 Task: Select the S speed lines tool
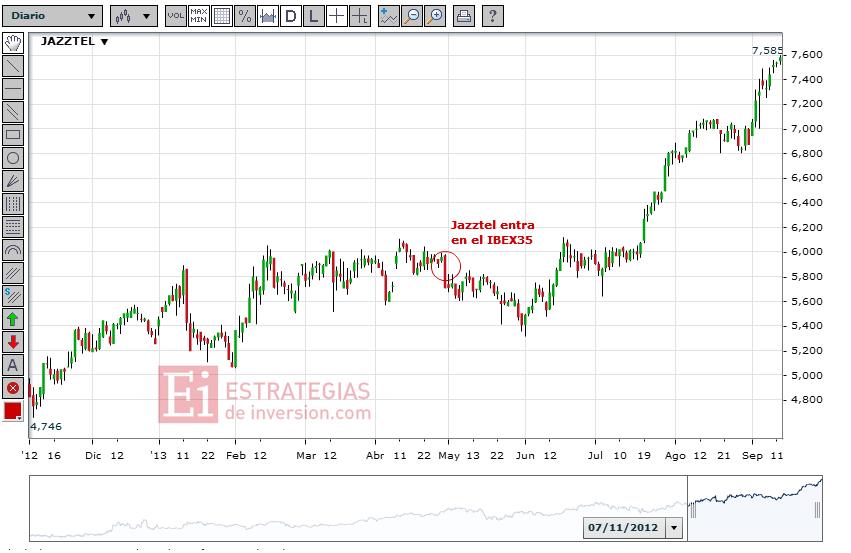13,296
